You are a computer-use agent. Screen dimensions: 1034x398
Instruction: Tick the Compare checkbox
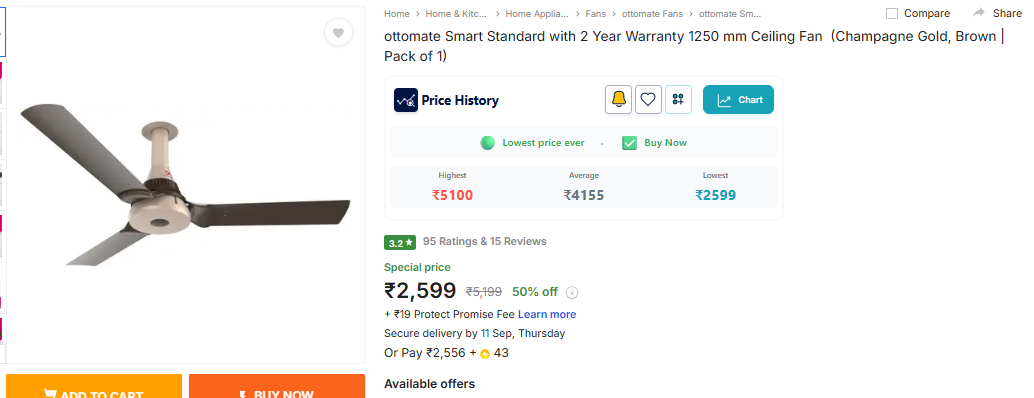tap(892, 13)
